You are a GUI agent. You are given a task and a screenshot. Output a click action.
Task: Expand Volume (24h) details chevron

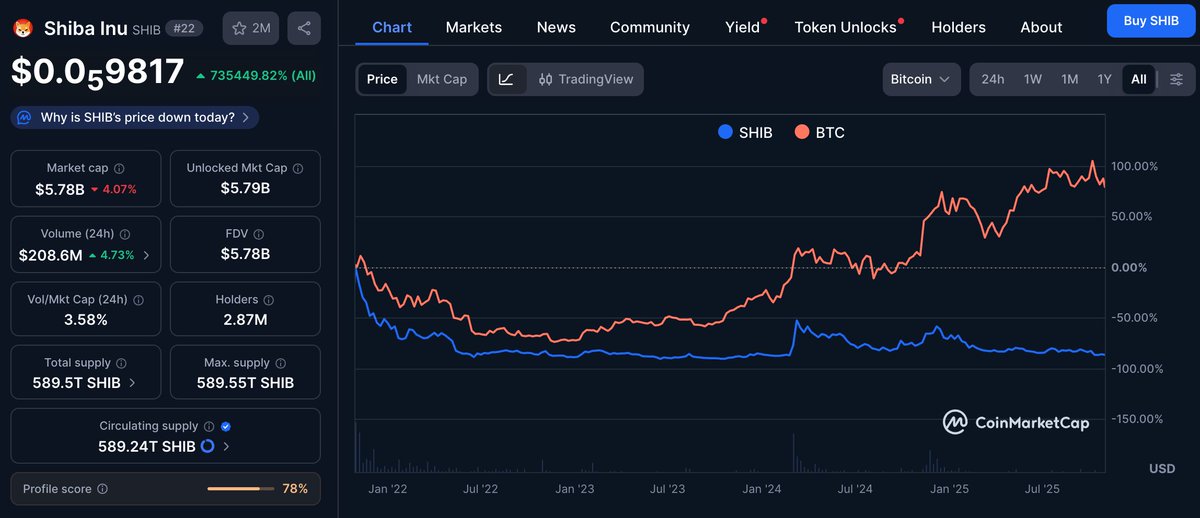(x=147, y=255)
